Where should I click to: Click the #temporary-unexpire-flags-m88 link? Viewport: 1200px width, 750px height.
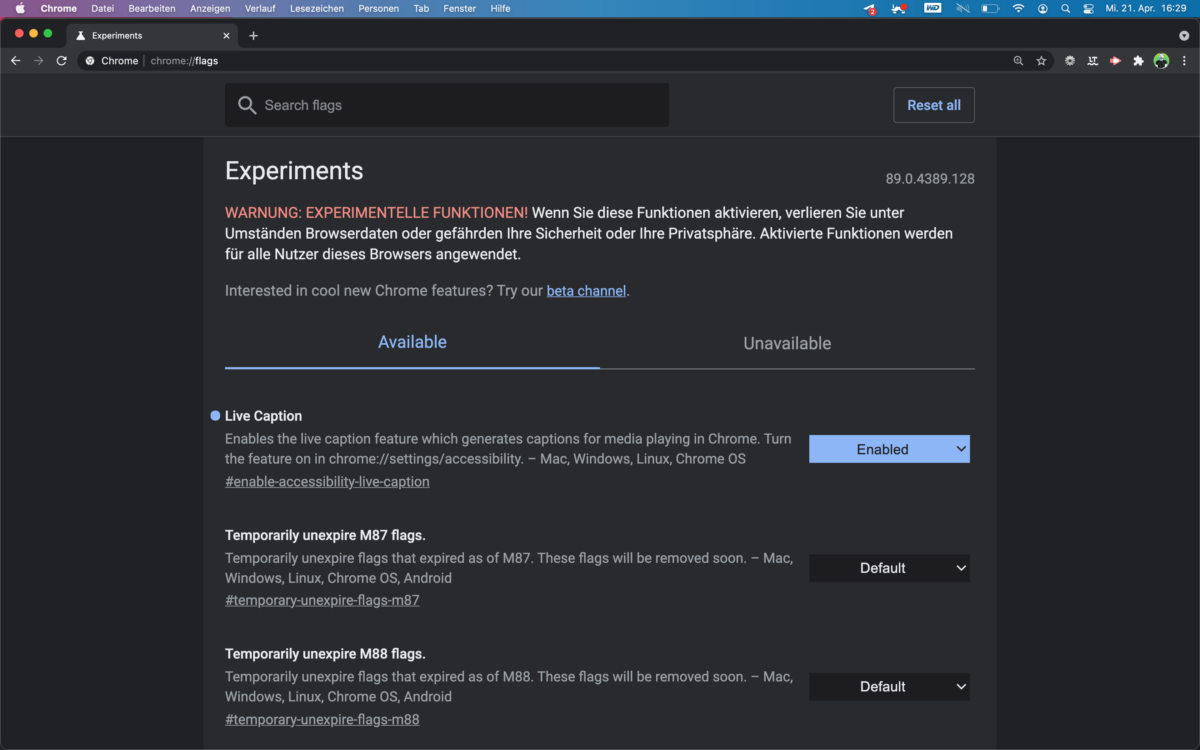pyautogui.click(x=322, y=719)
